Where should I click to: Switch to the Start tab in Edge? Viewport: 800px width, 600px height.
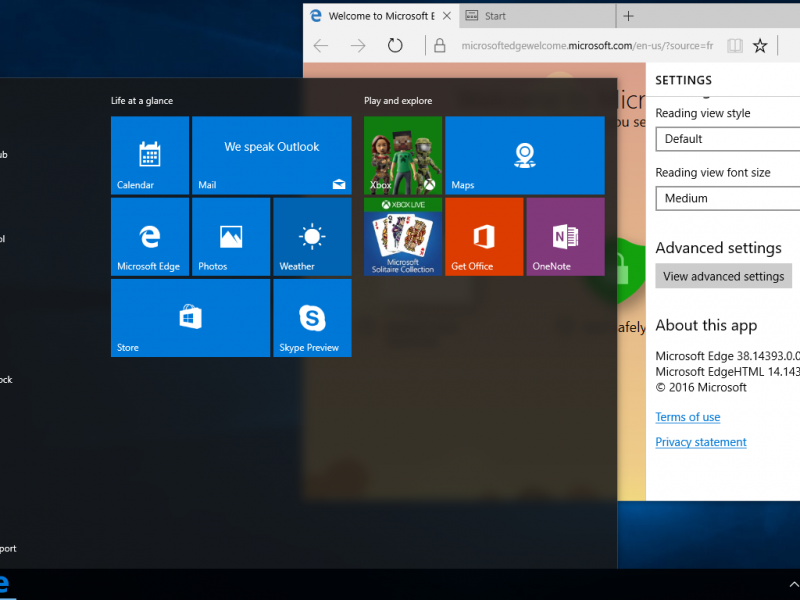click(537, 16)
